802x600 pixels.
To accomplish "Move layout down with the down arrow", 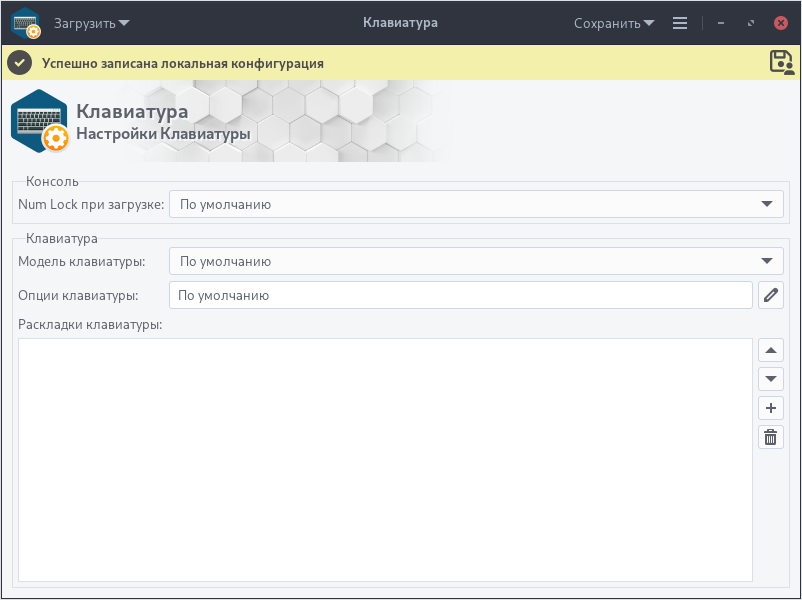I will tap(771, 379).
